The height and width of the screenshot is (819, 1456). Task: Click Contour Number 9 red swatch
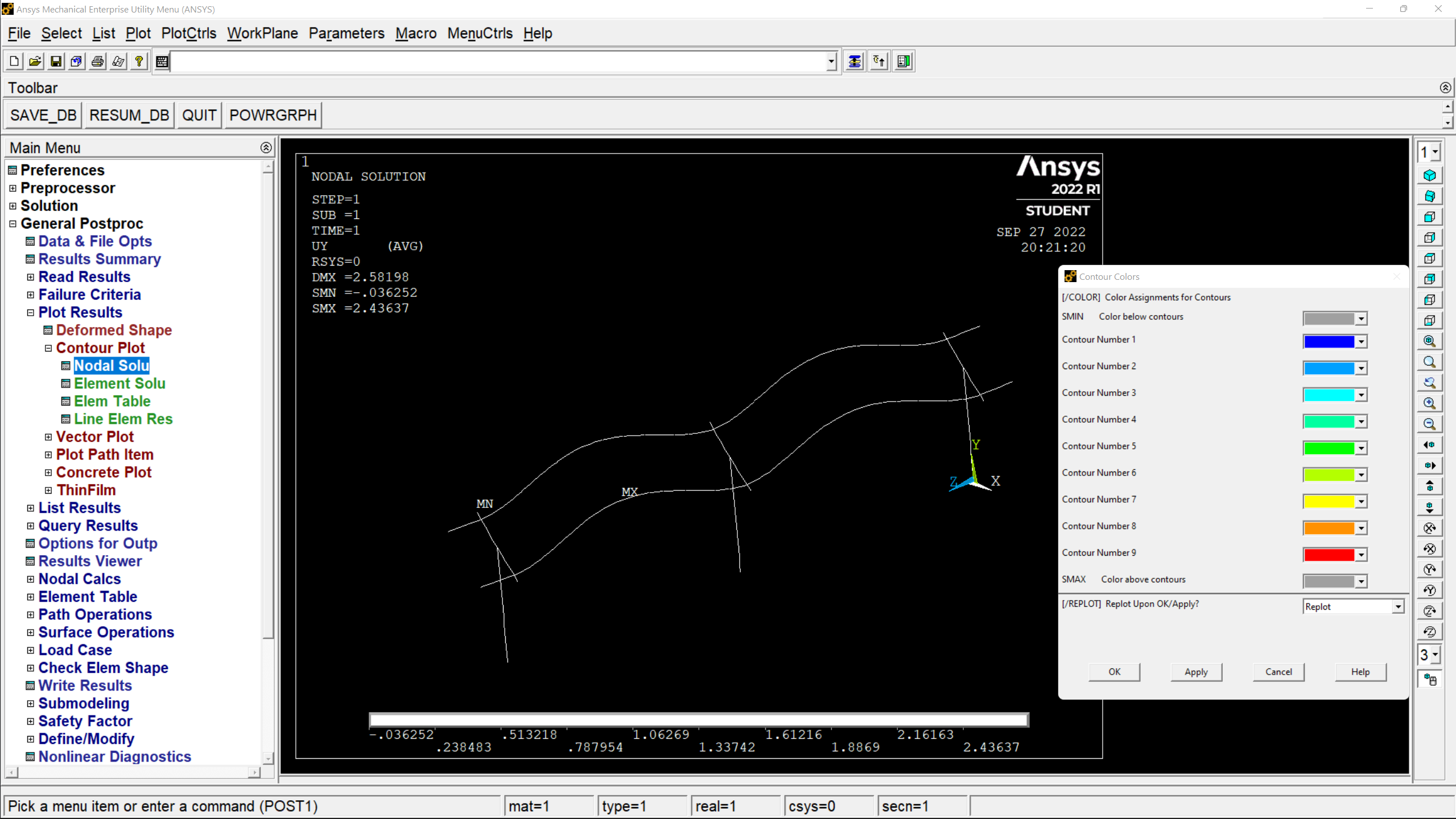[1329, 555]
